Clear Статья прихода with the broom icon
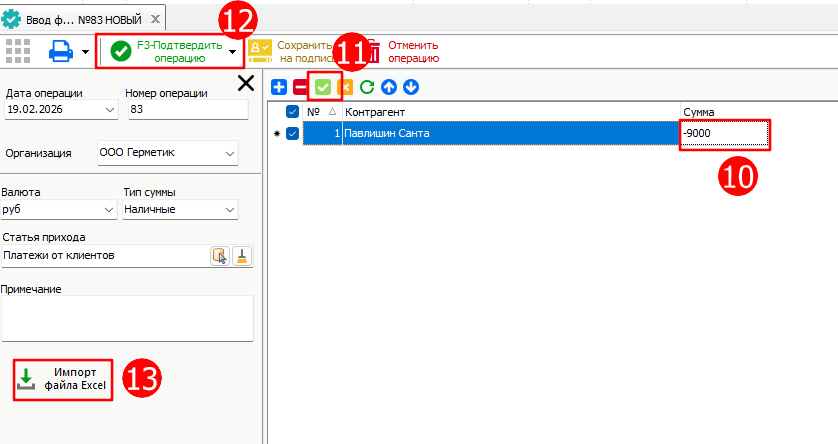The width and height of the screenshot is (838, 444). pos(242,256)
